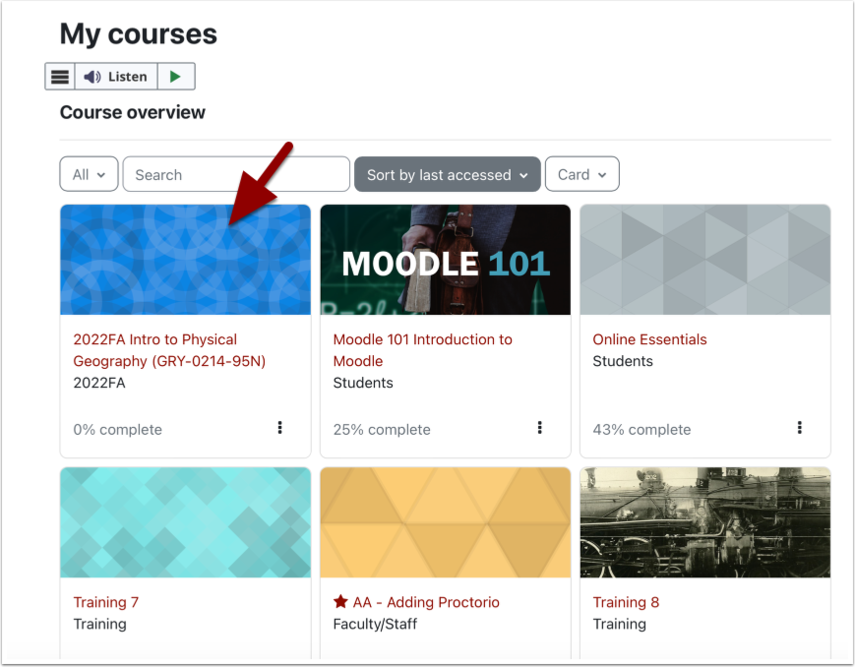Click the MOODLE 101 course banner image
Screen dimensions: 855x667
445,260
